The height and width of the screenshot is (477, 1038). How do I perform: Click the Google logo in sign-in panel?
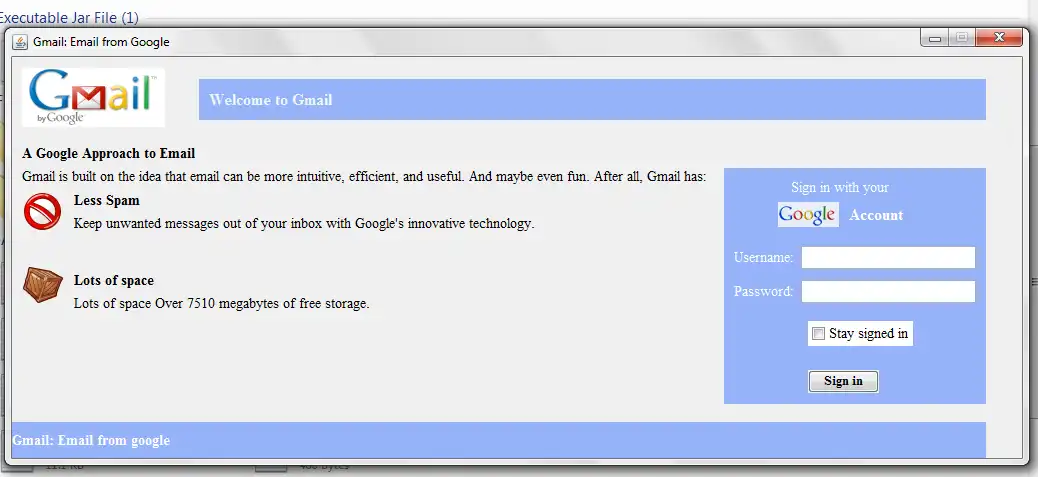pos(808,214)
